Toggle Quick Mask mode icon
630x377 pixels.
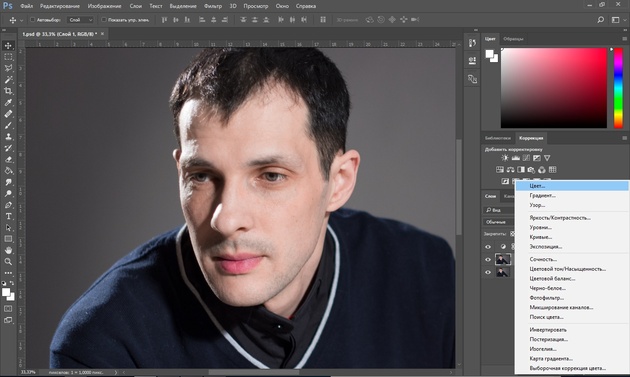8,309
